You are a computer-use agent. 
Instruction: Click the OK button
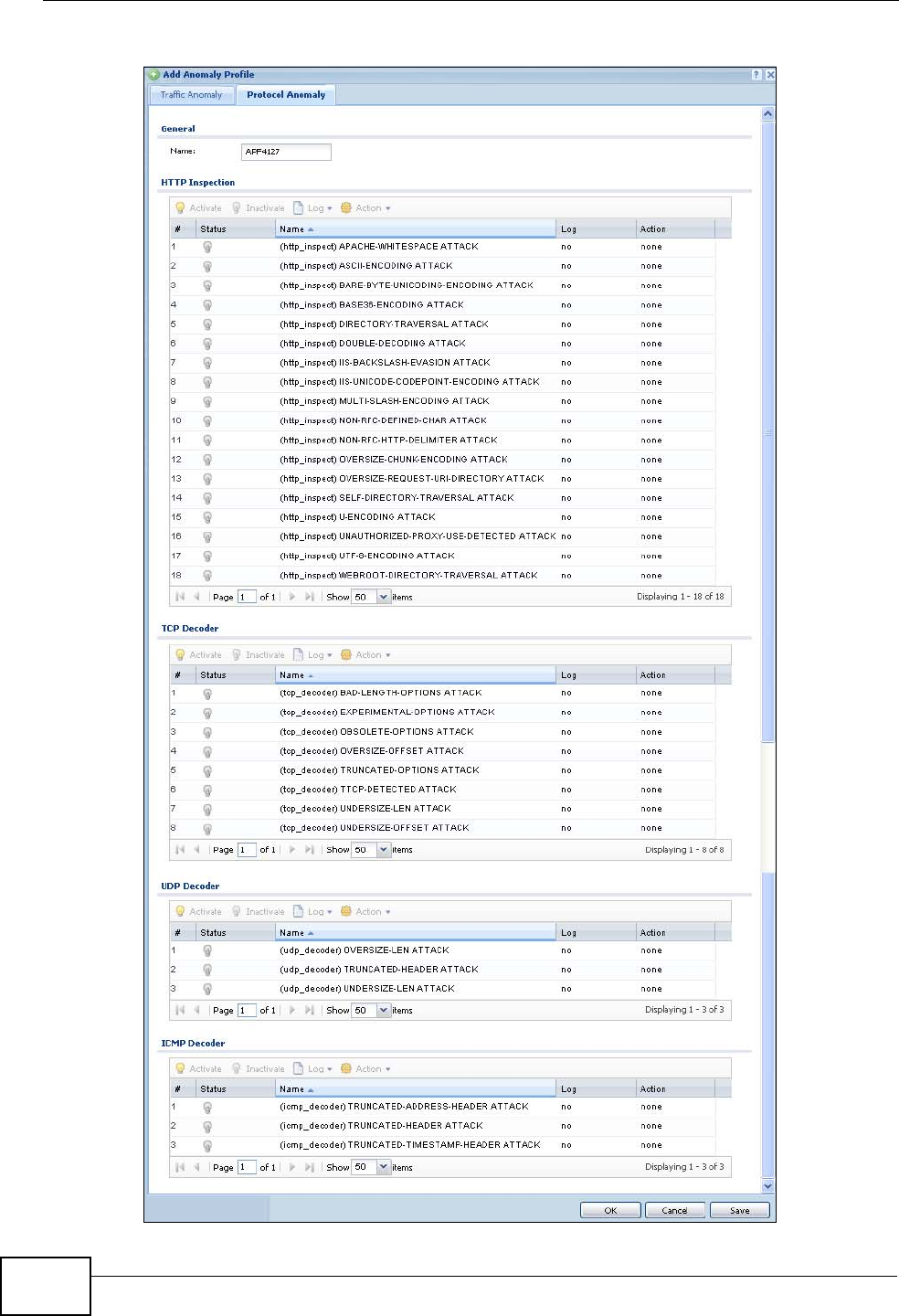coord(610,1210)
